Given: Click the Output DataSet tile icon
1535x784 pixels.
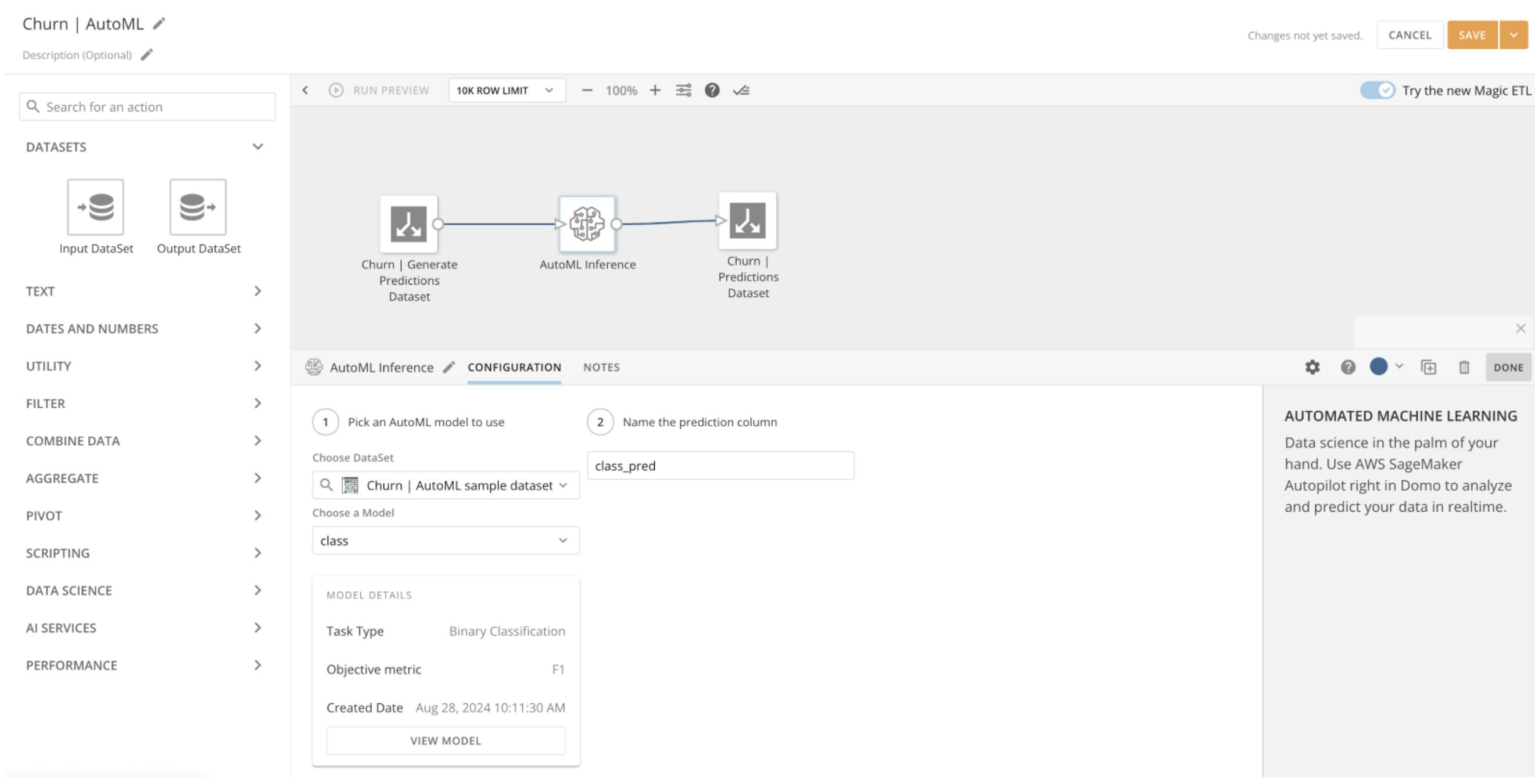Looking at the screenshot, I should [198, 207].
